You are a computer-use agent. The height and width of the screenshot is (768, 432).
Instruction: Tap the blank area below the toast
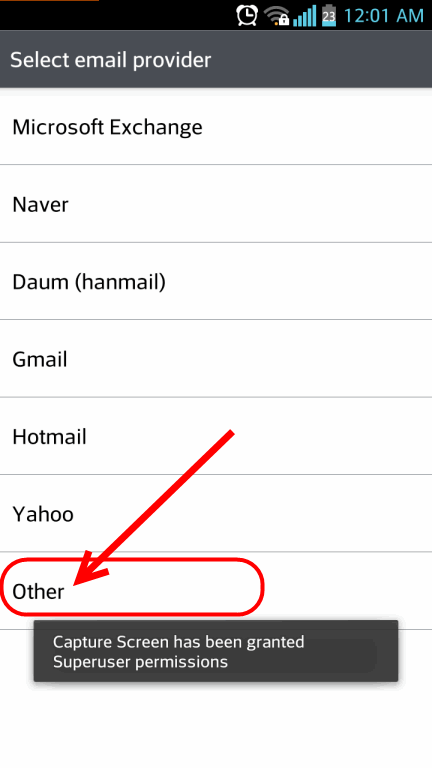coord(216,725)
